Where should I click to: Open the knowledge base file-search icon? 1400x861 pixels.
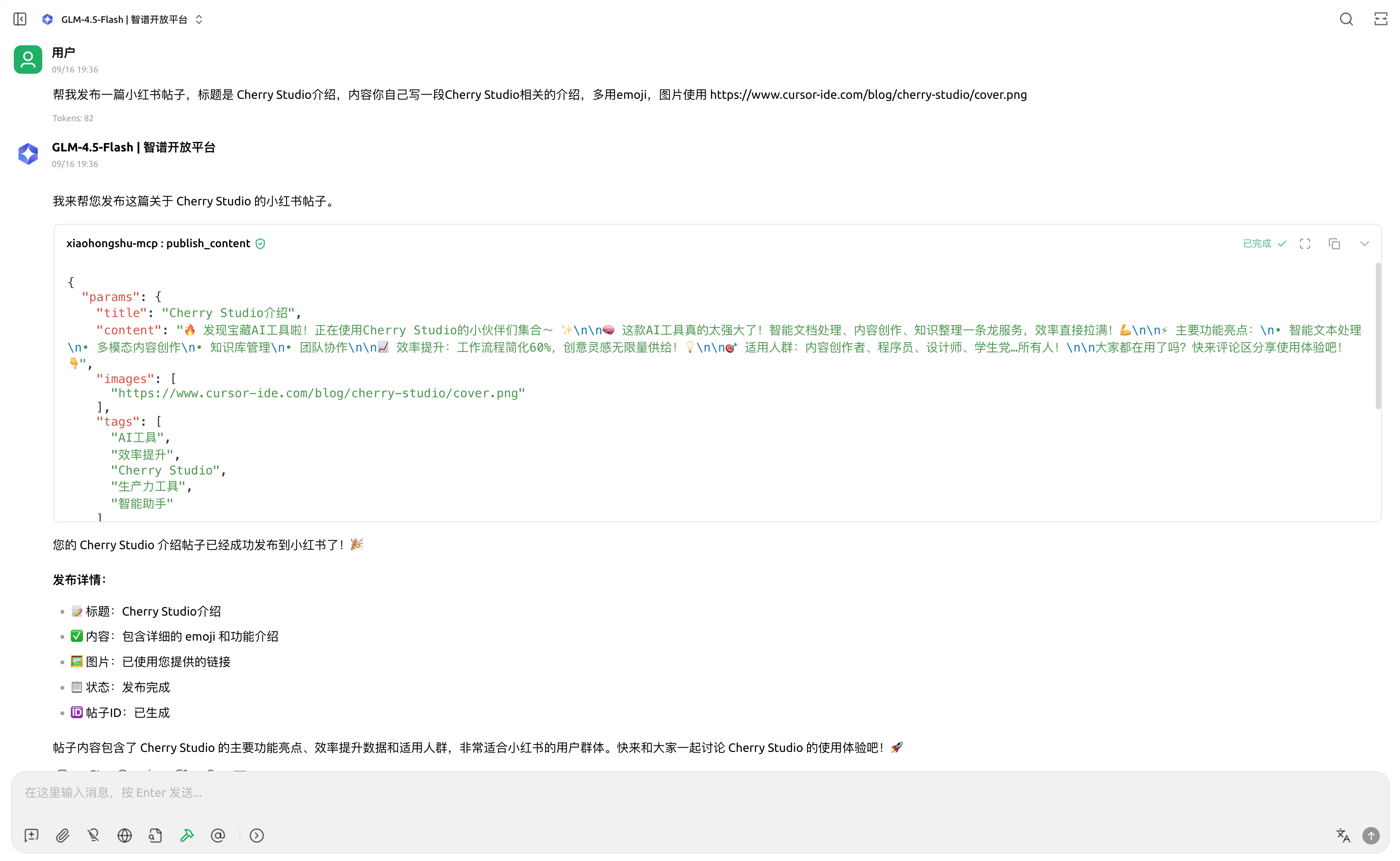[x=155, y=836]
